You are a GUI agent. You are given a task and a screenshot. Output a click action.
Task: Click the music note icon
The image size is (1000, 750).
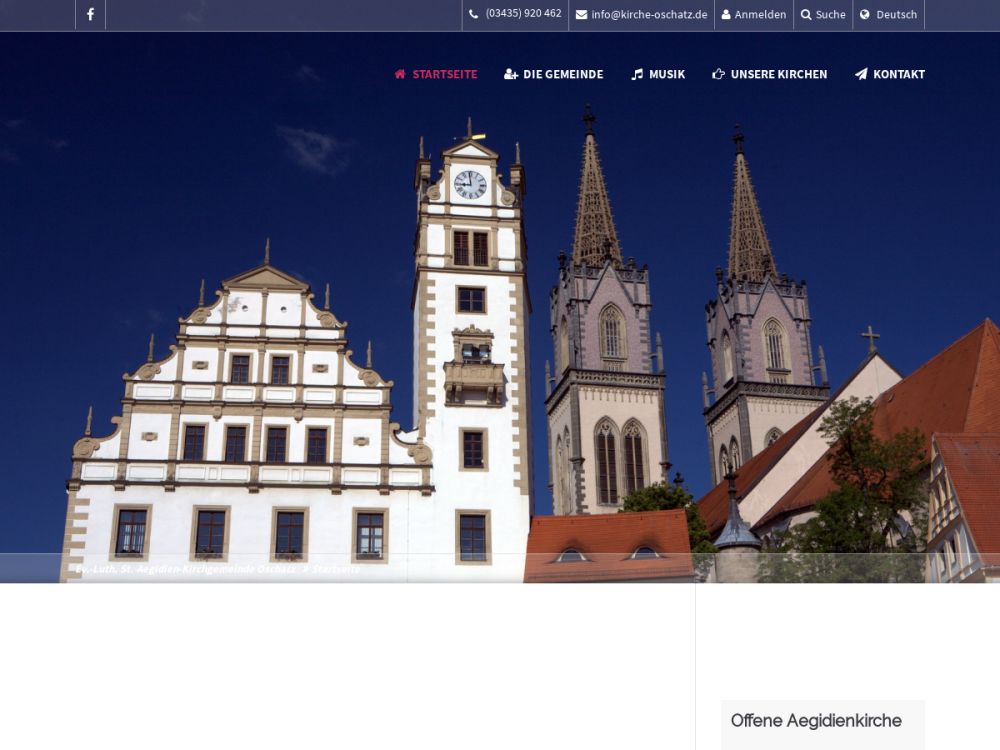[637, 74]
